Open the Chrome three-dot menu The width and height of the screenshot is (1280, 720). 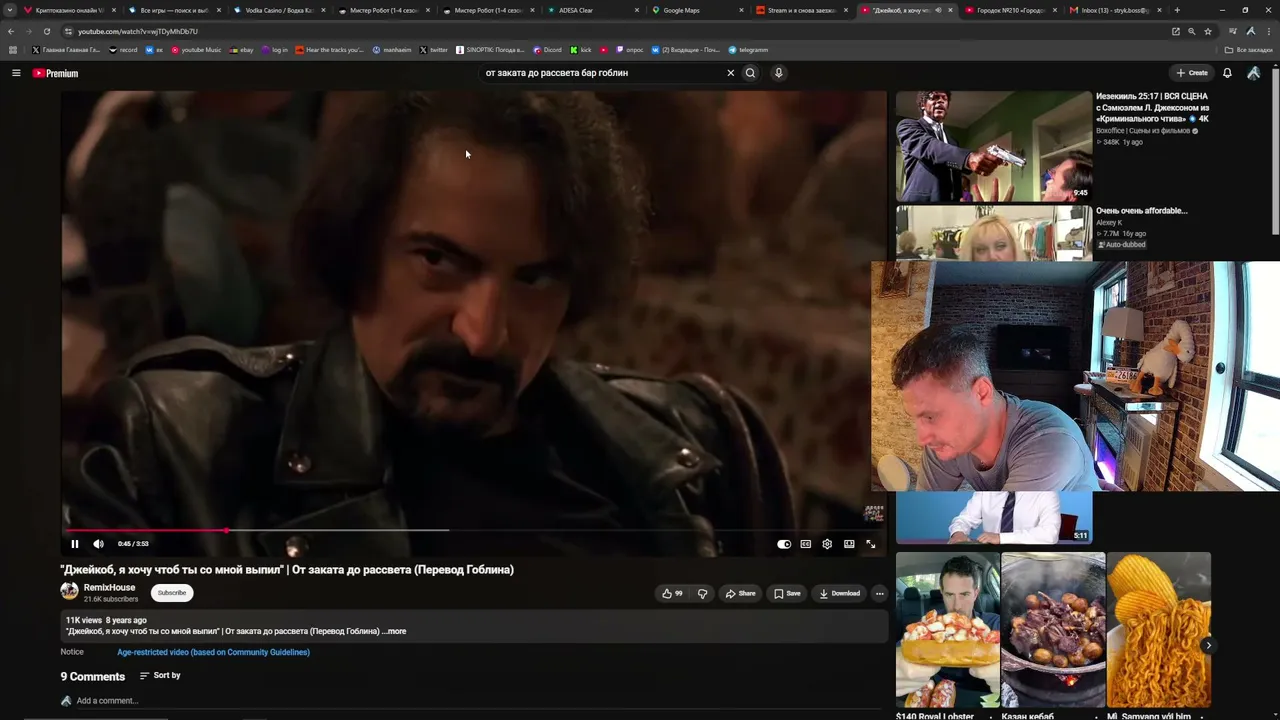point(1269,31)
